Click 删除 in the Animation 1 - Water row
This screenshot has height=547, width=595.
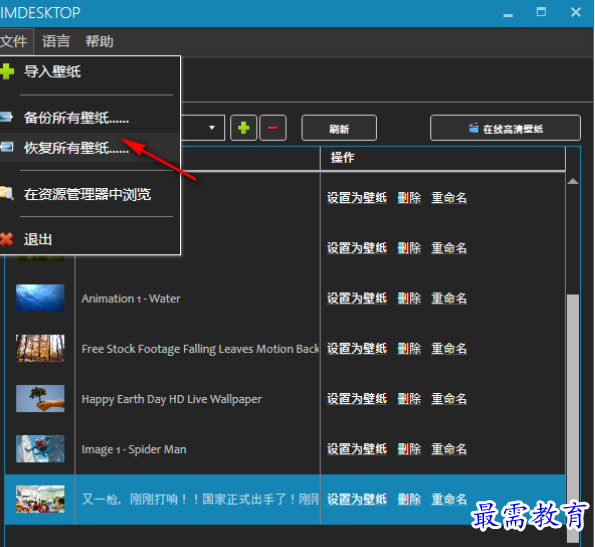[409, 298]
